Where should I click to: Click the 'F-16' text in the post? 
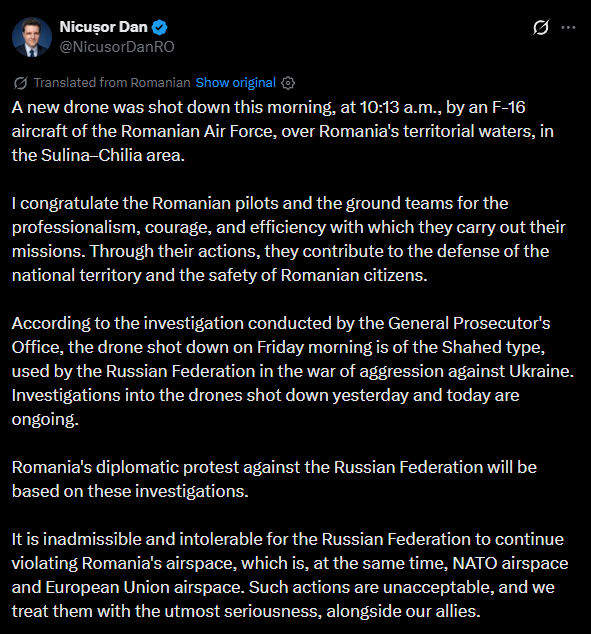[508, 108]
